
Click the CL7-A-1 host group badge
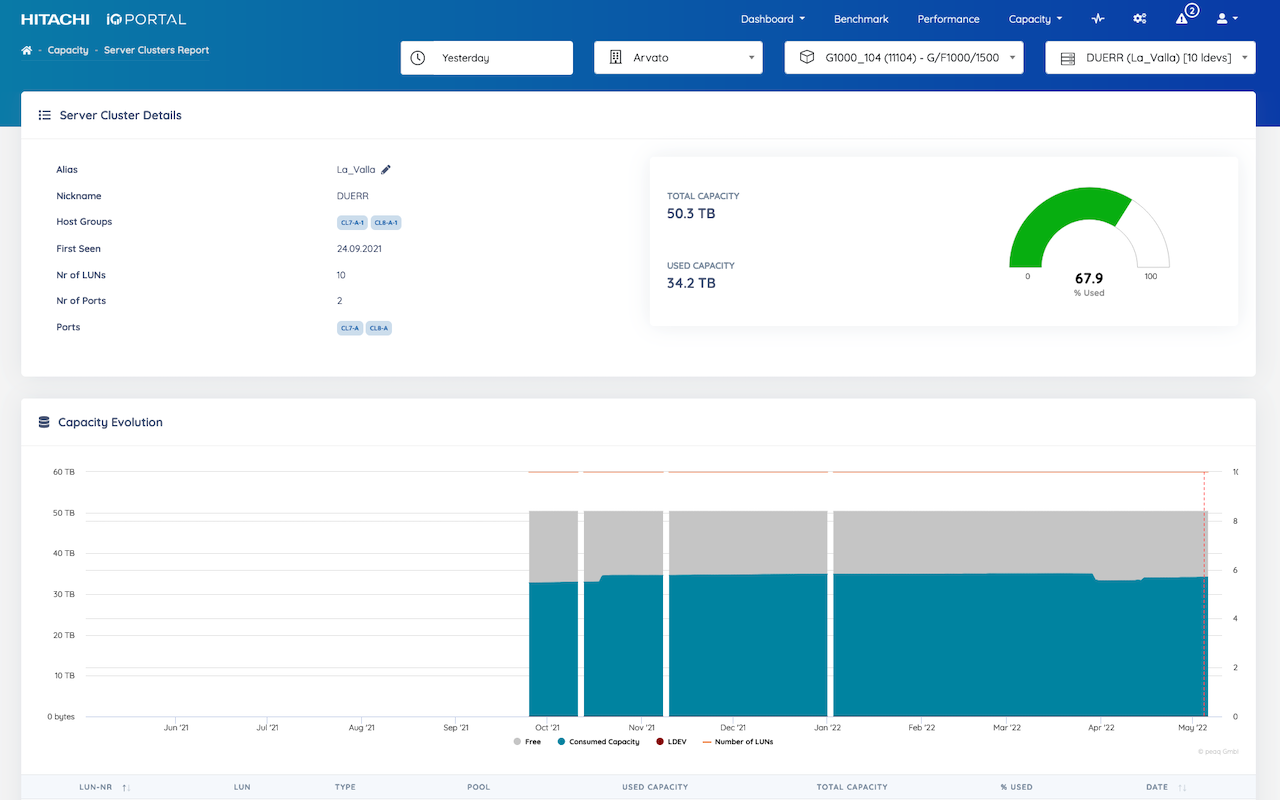click(352, 223)
